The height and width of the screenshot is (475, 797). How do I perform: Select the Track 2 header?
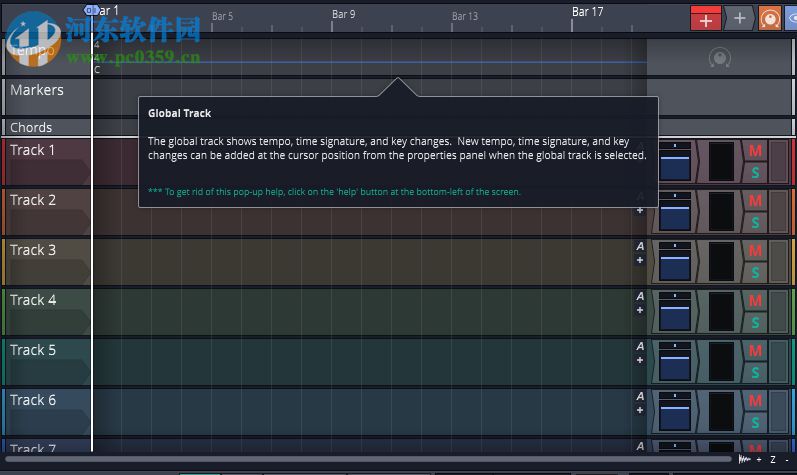coord(47,211)
